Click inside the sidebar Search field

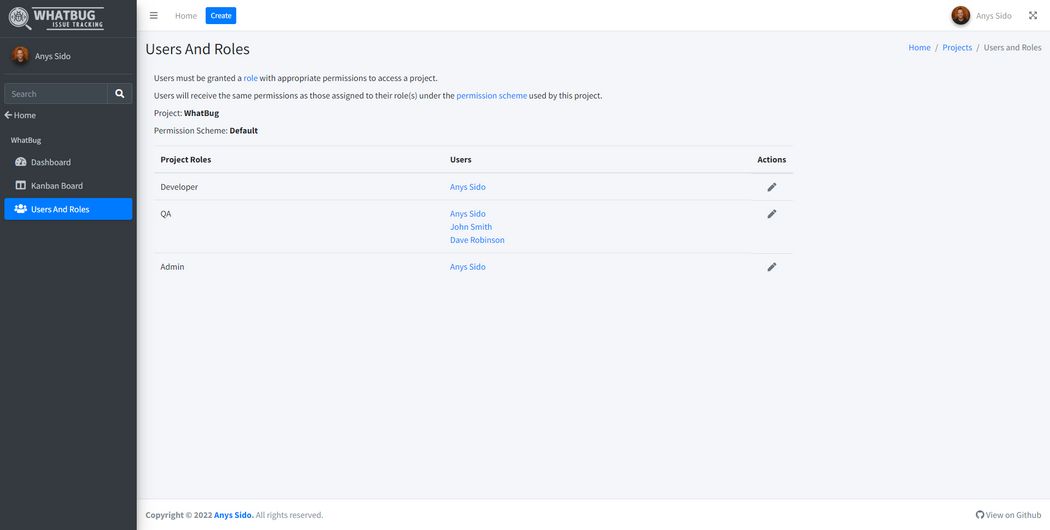[56, 93]
